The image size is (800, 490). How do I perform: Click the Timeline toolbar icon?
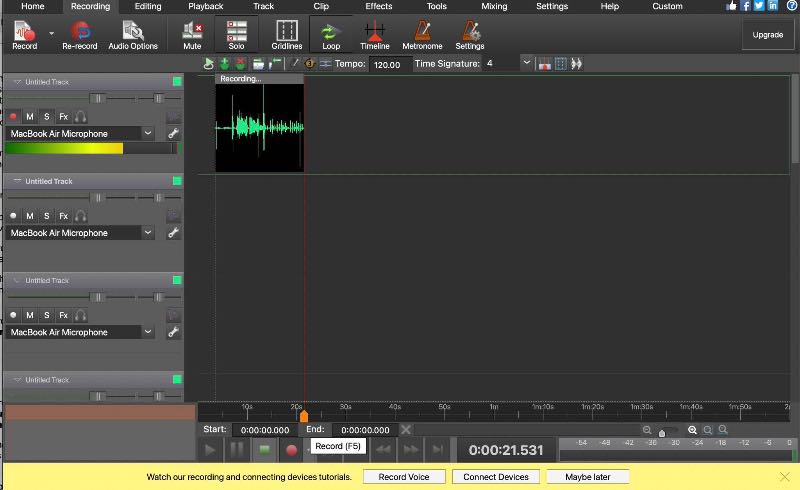point(375,35)
